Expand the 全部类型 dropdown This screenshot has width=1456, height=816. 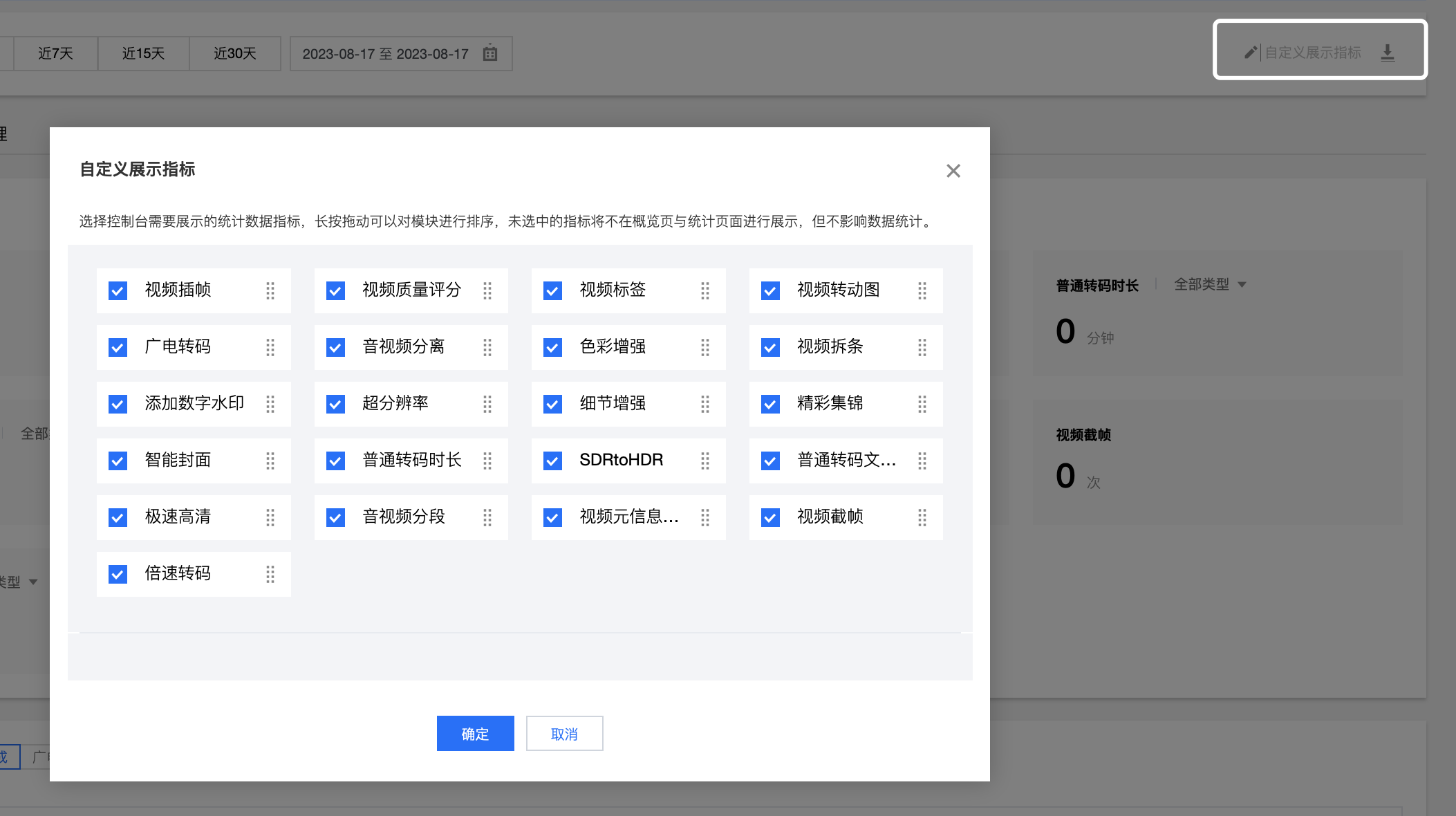pos(1210,284)
